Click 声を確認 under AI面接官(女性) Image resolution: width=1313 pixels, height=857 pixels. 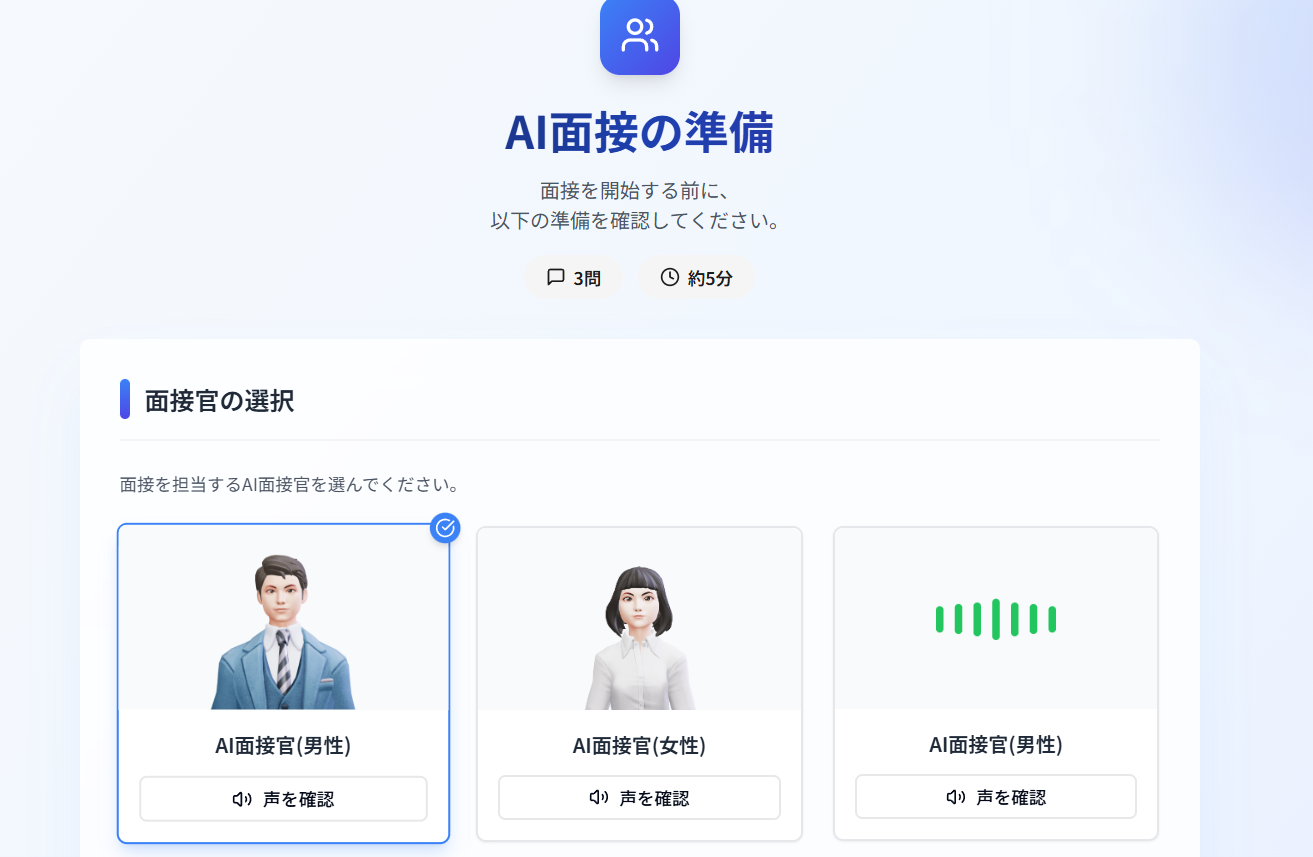639,798
